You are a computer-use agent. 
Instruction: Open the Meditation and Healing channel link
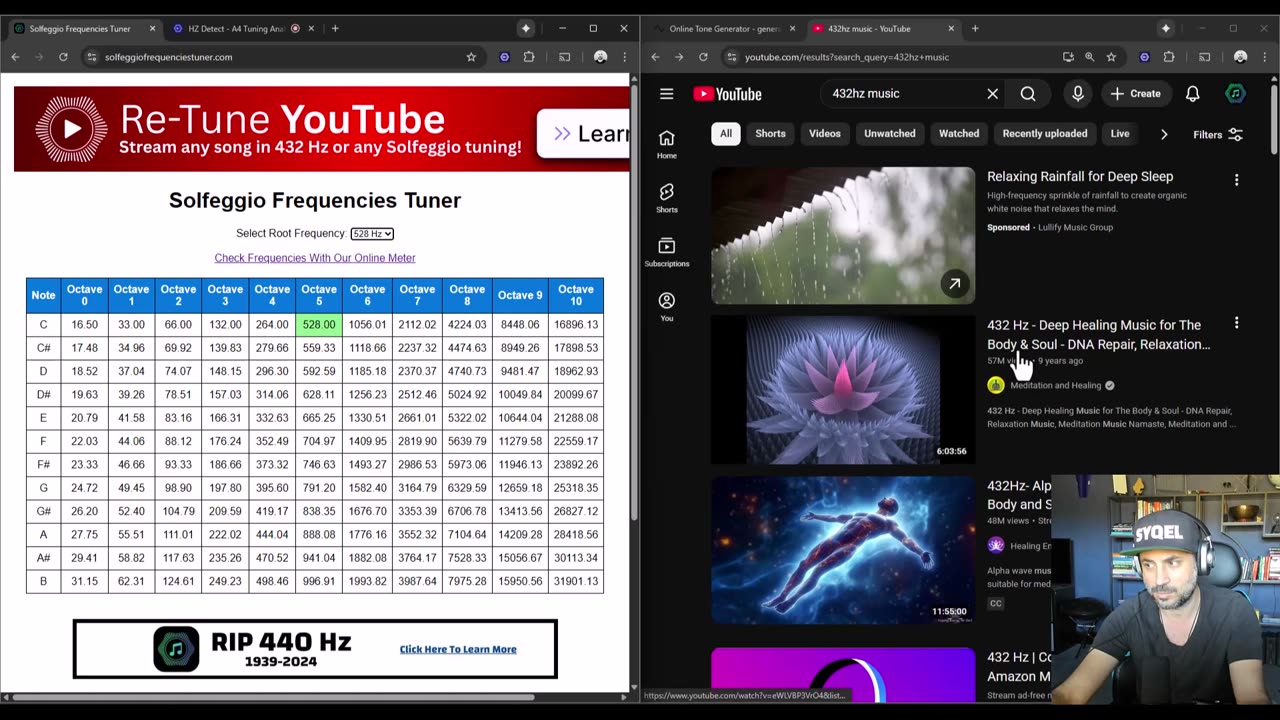1055,385
